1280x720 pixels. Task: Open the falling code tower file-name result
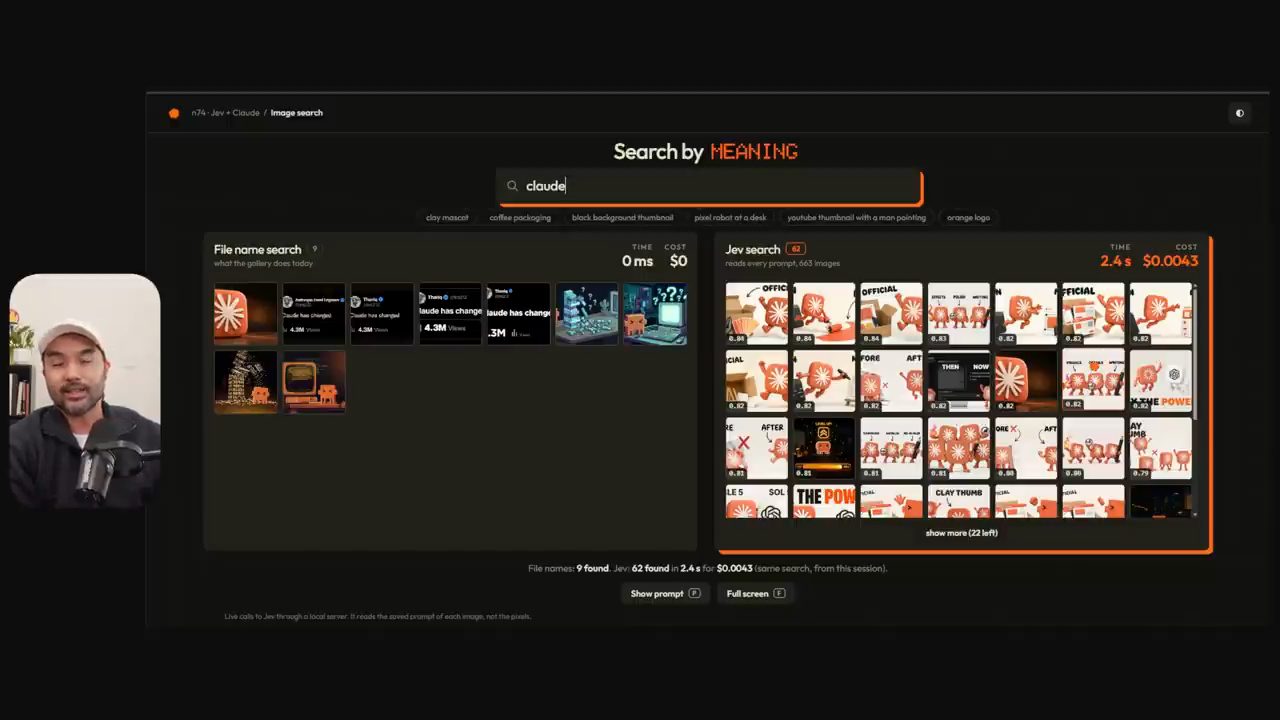[x=245, y=382]
